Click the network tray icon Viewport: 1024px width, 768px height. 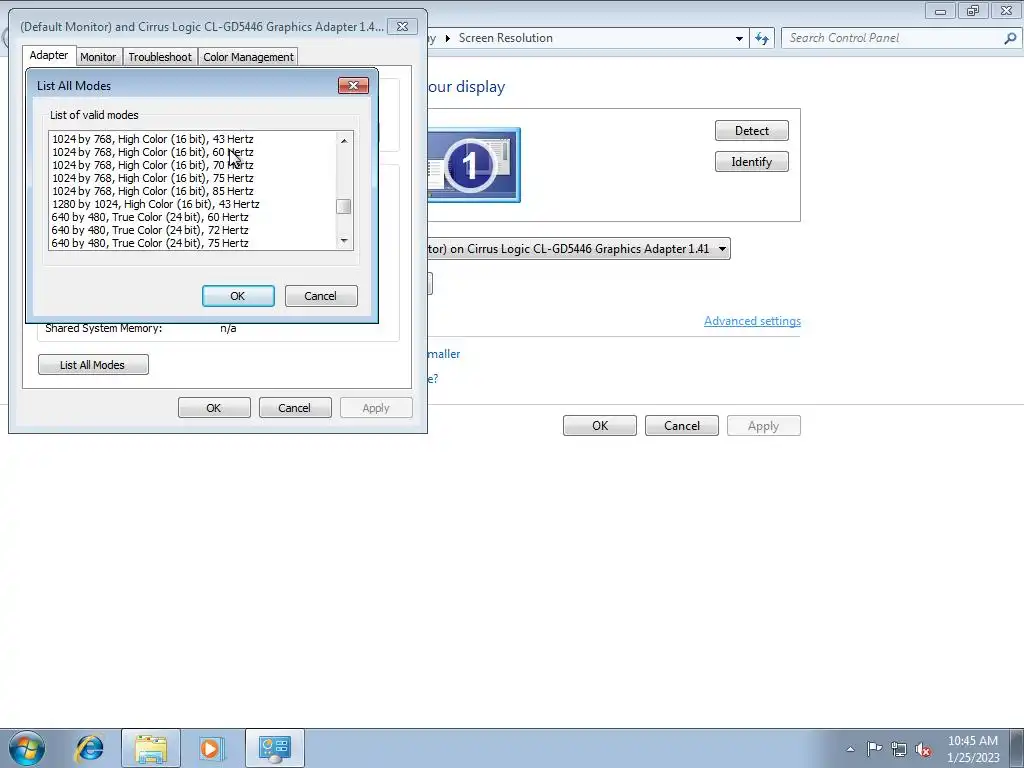pos(899,749)
